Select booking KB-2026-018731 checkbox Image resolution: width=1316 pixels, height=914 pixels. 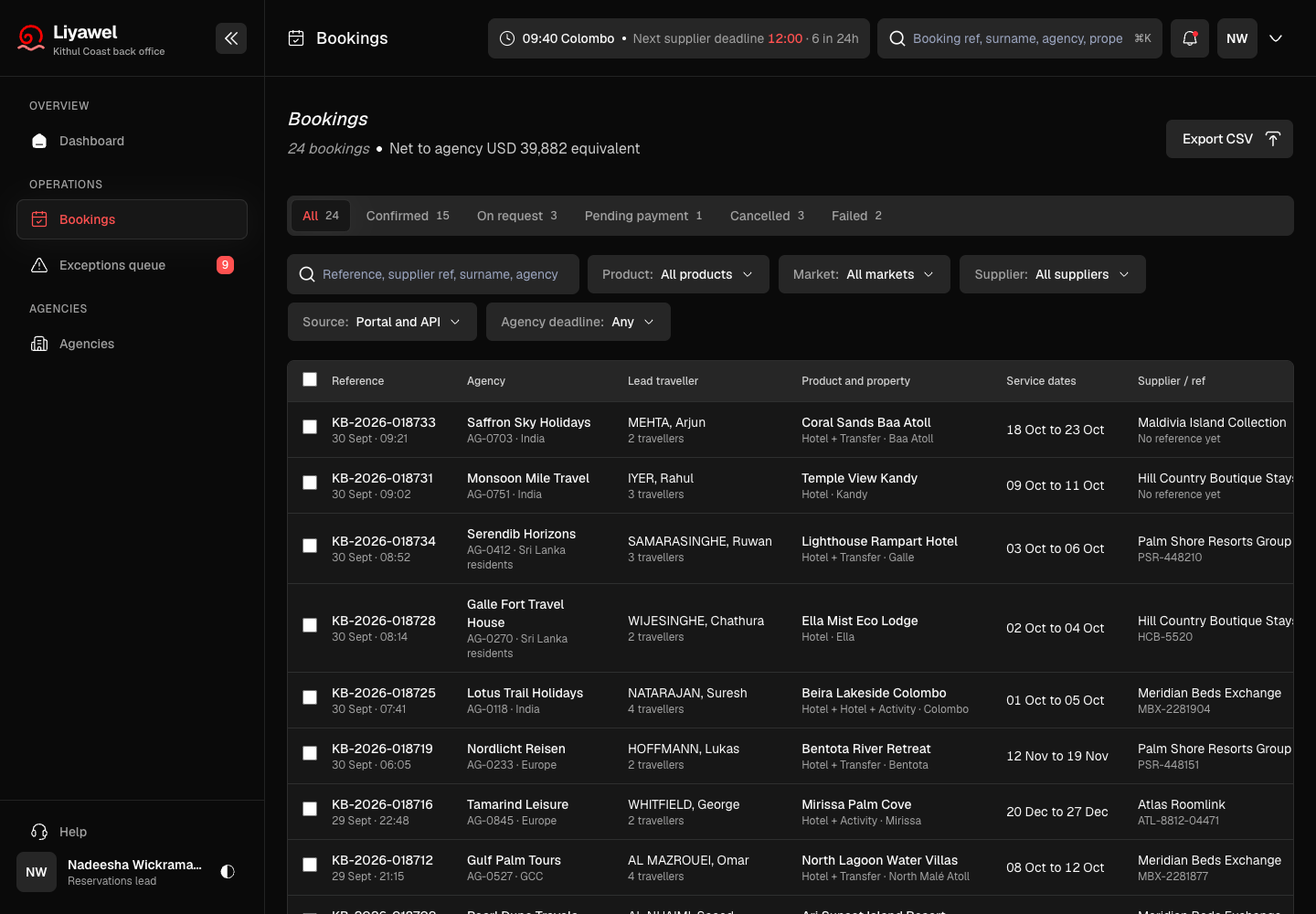point(310,483)
